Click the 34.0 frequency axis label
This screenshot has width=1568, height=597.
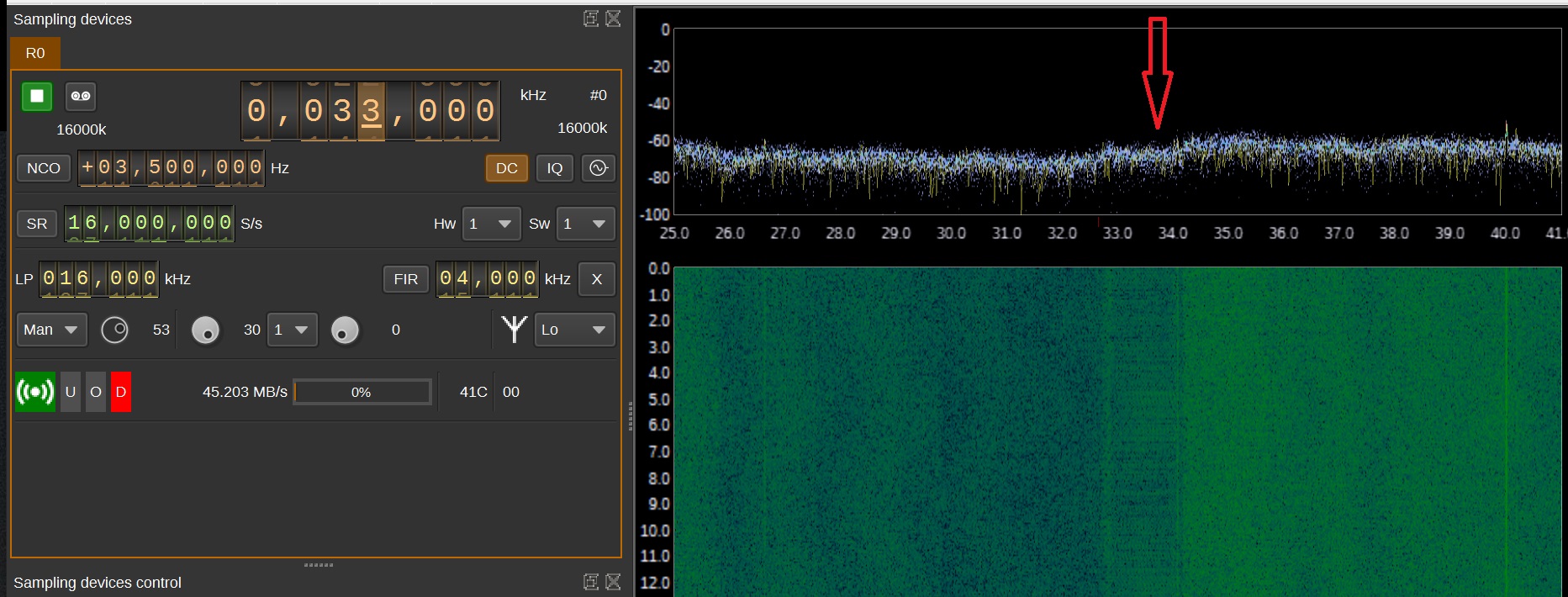tap(1173, 233)
